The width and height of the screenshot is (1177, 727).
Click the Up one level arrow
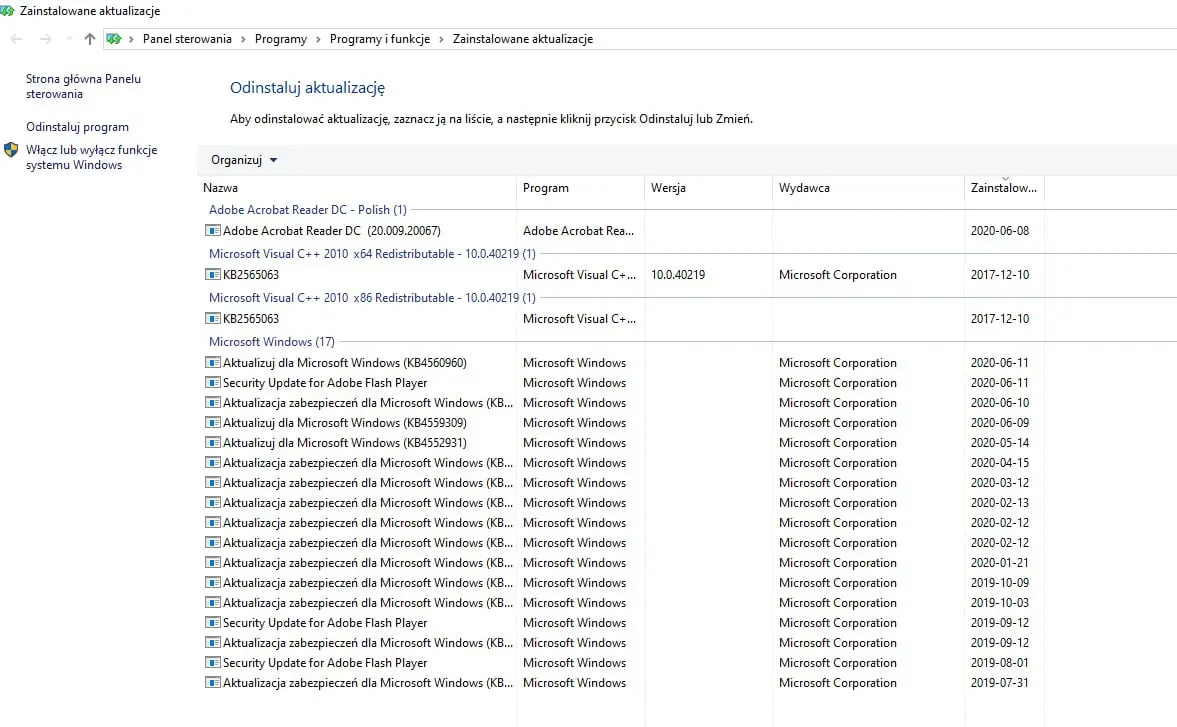point(89,39)
